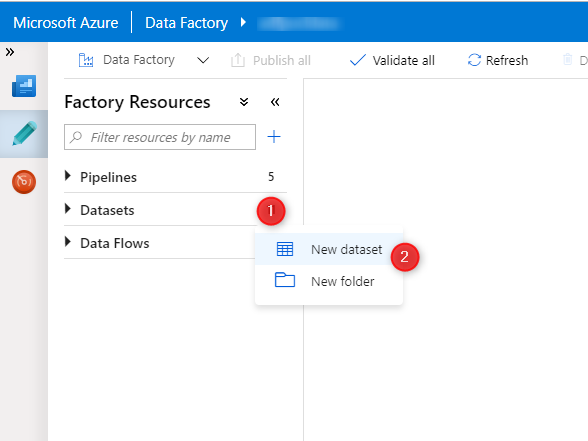Click the Refresh circular arrows icon
Screen dimensions: 588x441
point(474,60)
